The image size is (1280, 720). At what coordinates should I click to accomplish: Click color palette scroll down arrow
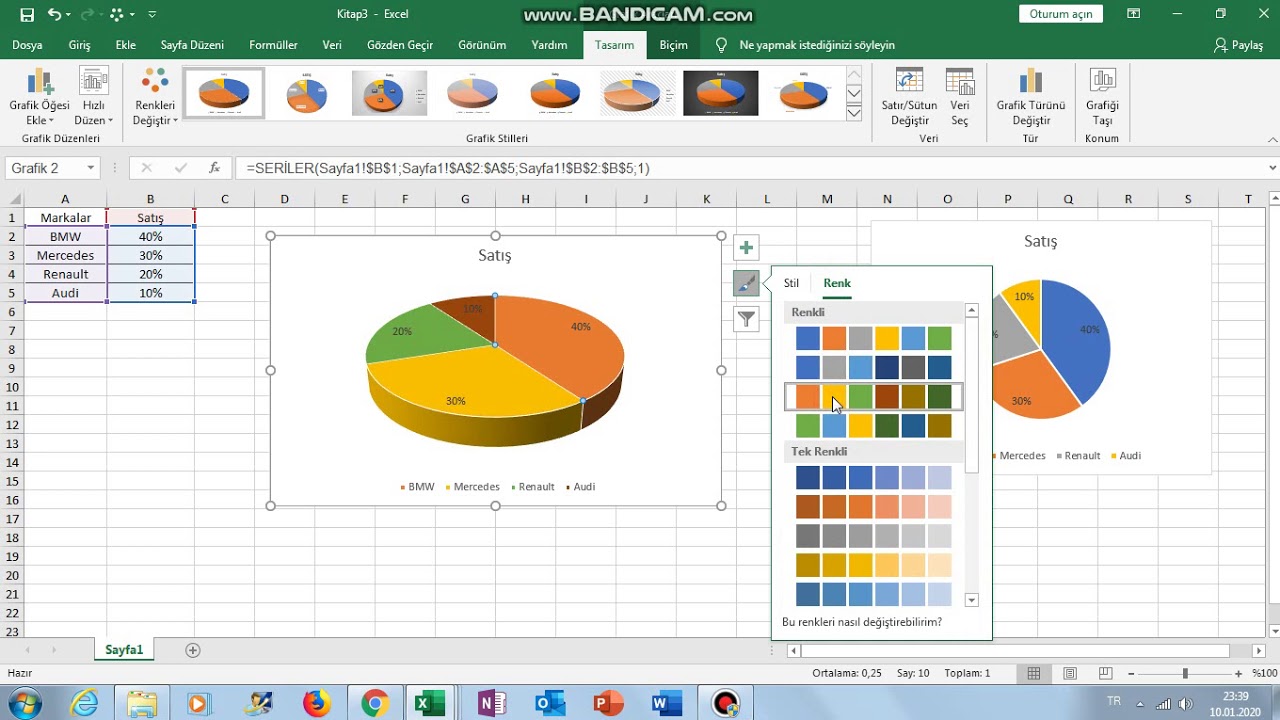tap(971, 600)
